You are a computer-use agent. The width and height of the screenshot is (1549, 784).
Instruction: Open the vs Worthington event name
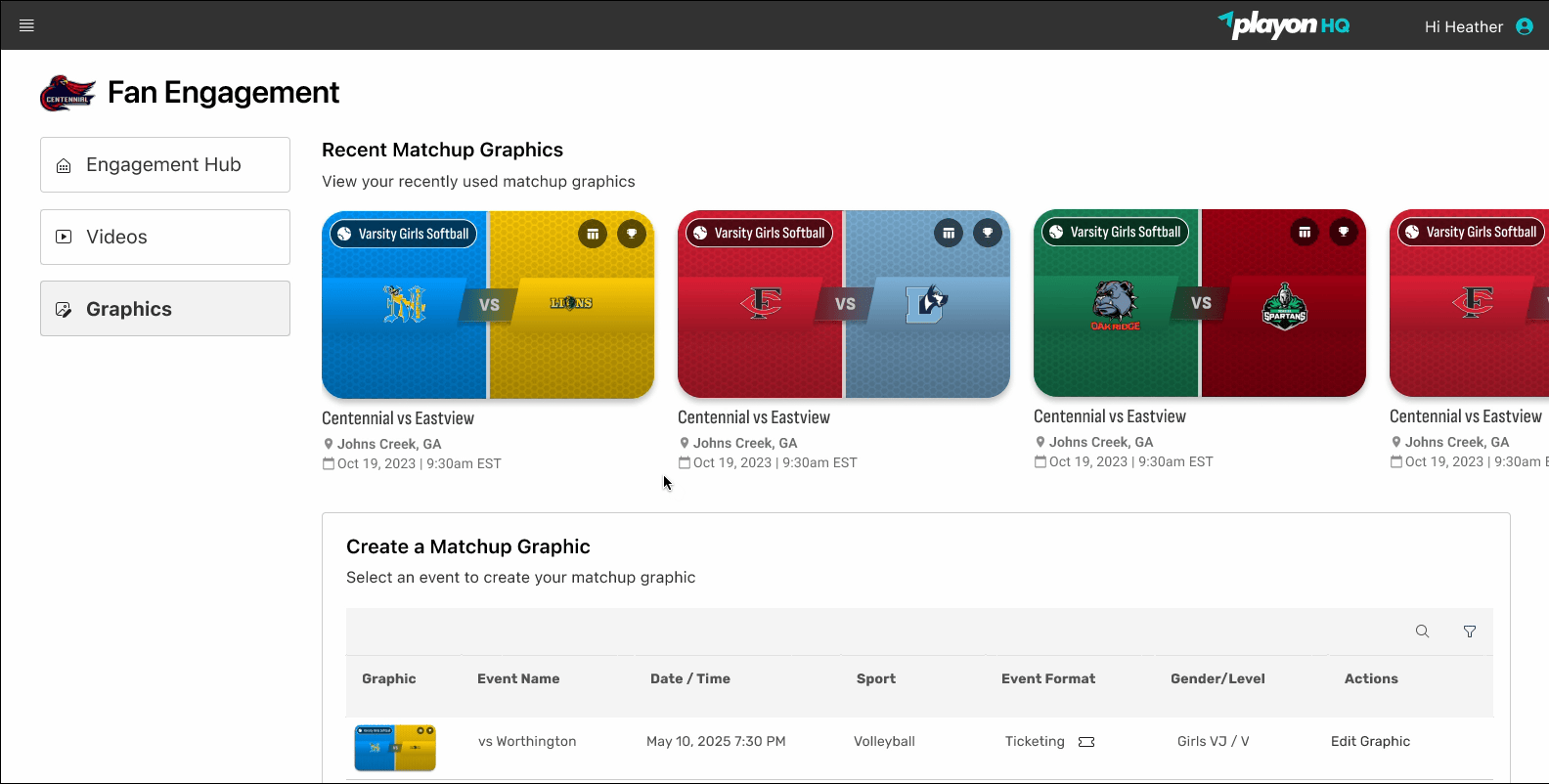point(527,741)
